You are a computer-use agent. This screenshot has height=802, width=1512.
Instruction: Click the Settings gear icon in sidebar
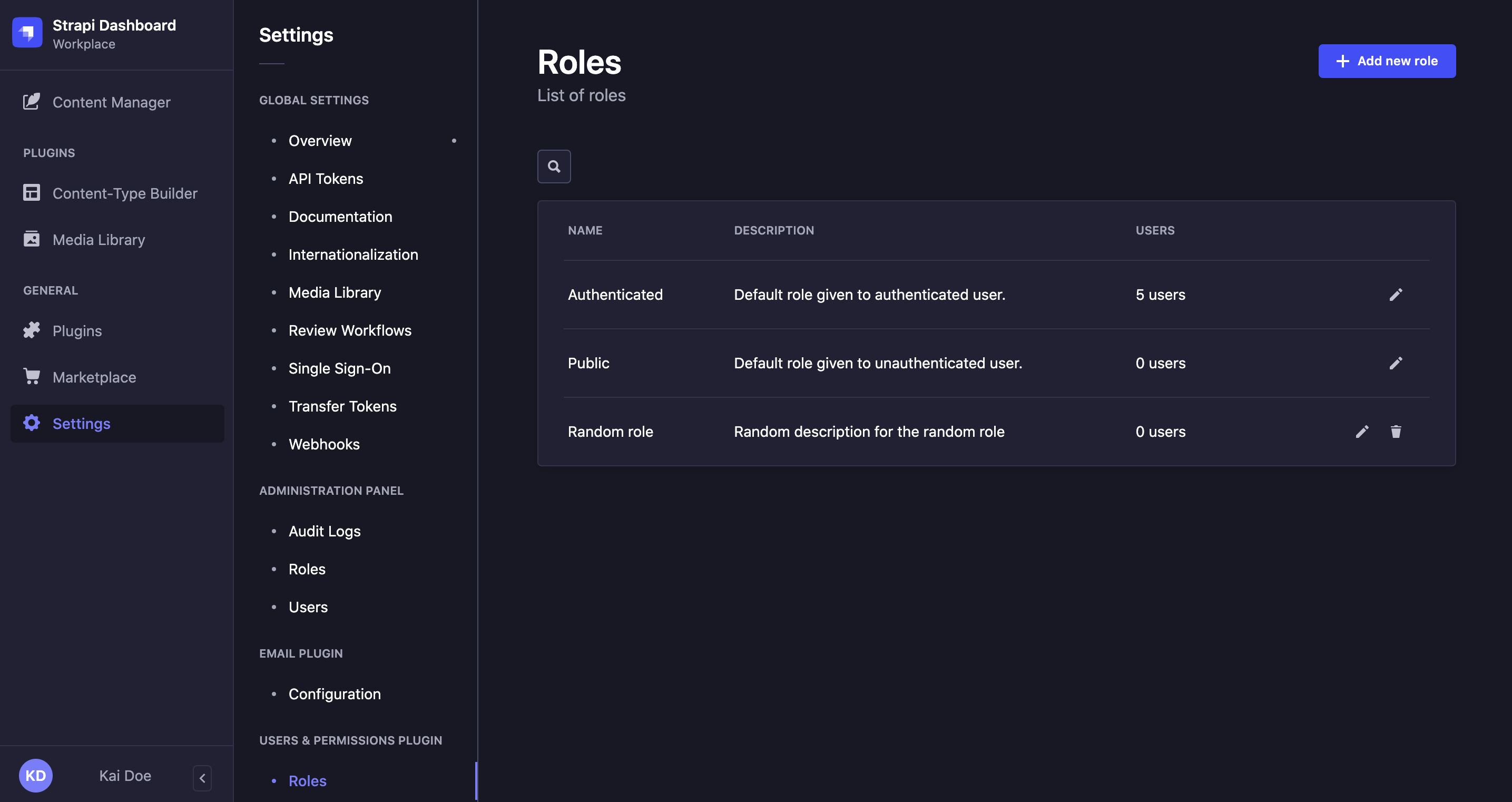click(x=32, y=423)
